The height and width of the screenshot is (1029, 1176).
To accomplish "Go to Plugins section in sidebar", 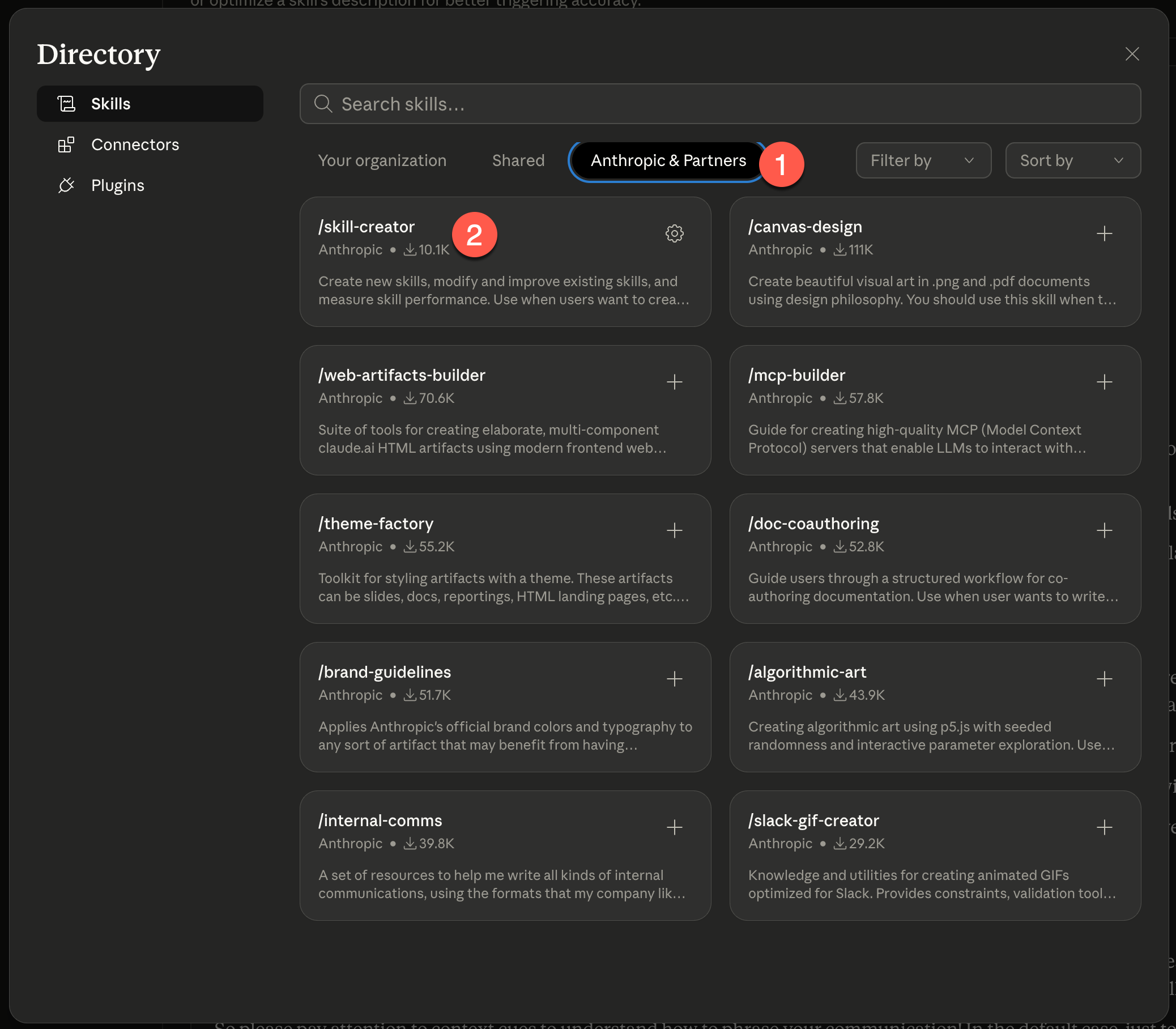I will (117, 185).
